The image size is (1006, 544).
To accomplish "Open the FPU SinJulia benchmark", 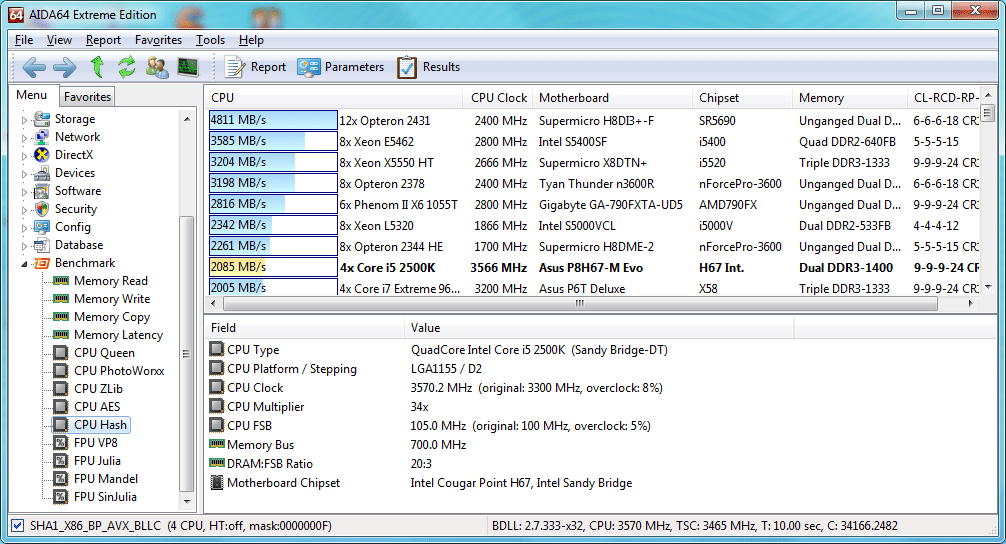I will [105, 497].
